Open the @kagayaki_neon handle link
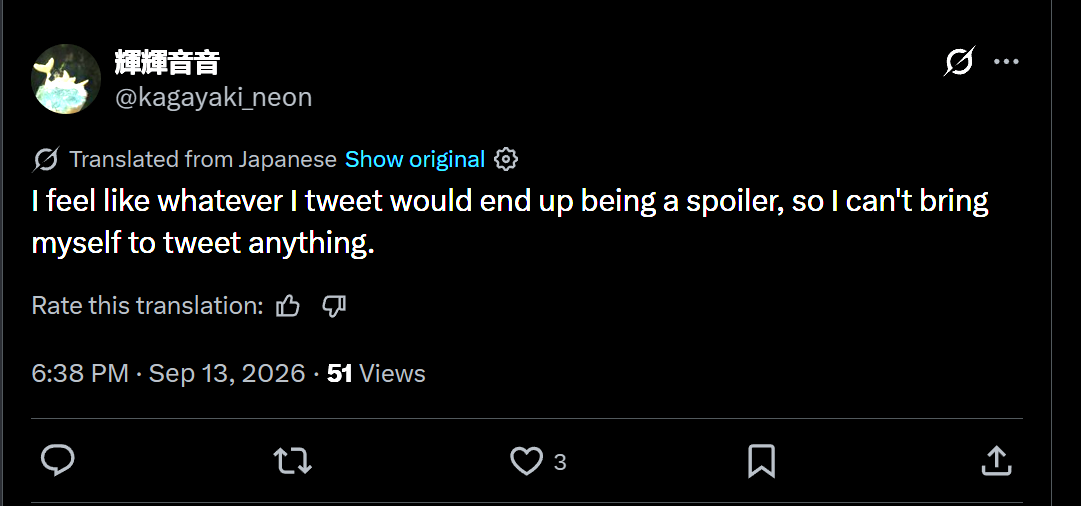This screenshot has height=506, width=1081. tap(213, 97)
